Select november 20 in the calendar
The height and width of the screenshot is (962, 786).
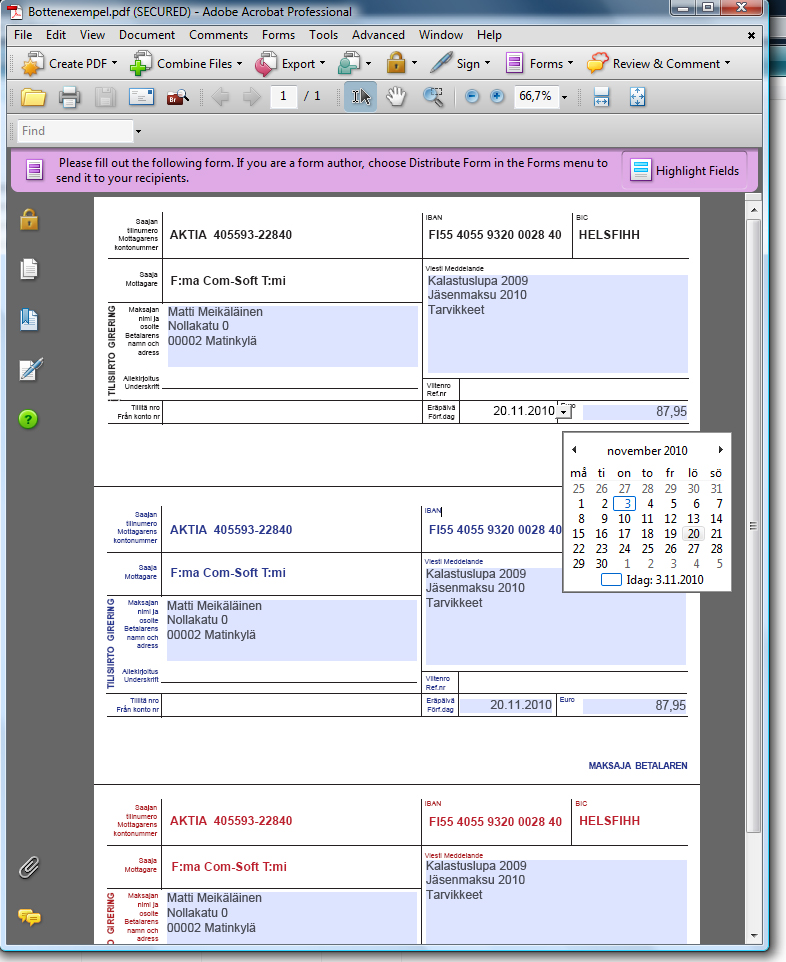pyautogui.click(x=693, y=534)
